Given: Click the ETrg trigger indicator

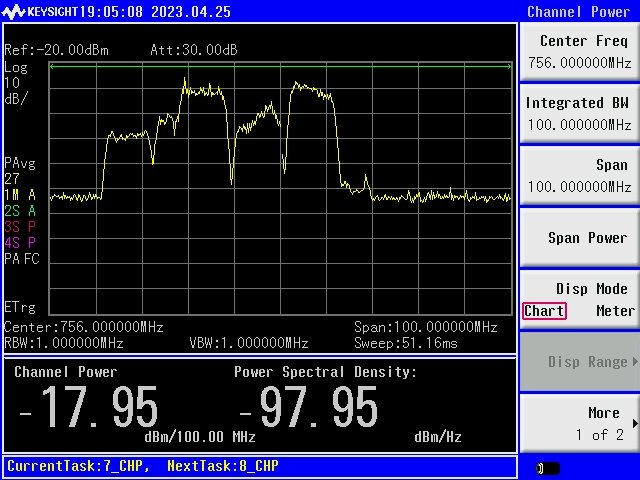Looking at the screenshot, I should point(20,307).
